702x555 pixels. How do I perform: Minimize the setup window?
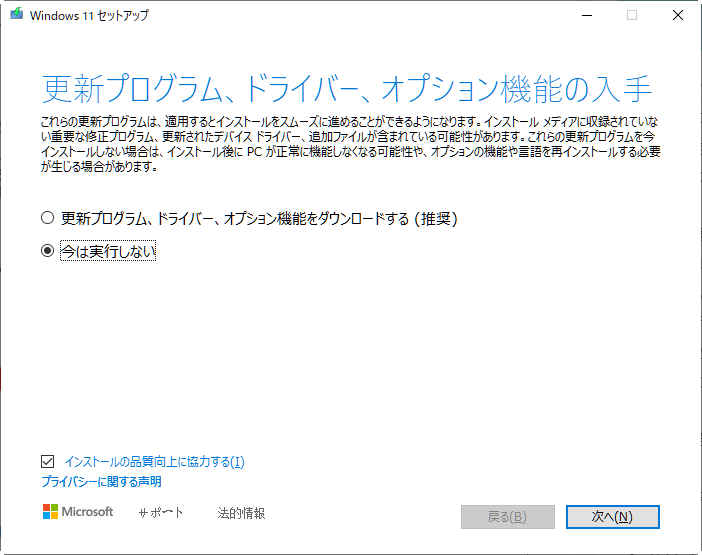click(584, 15)
